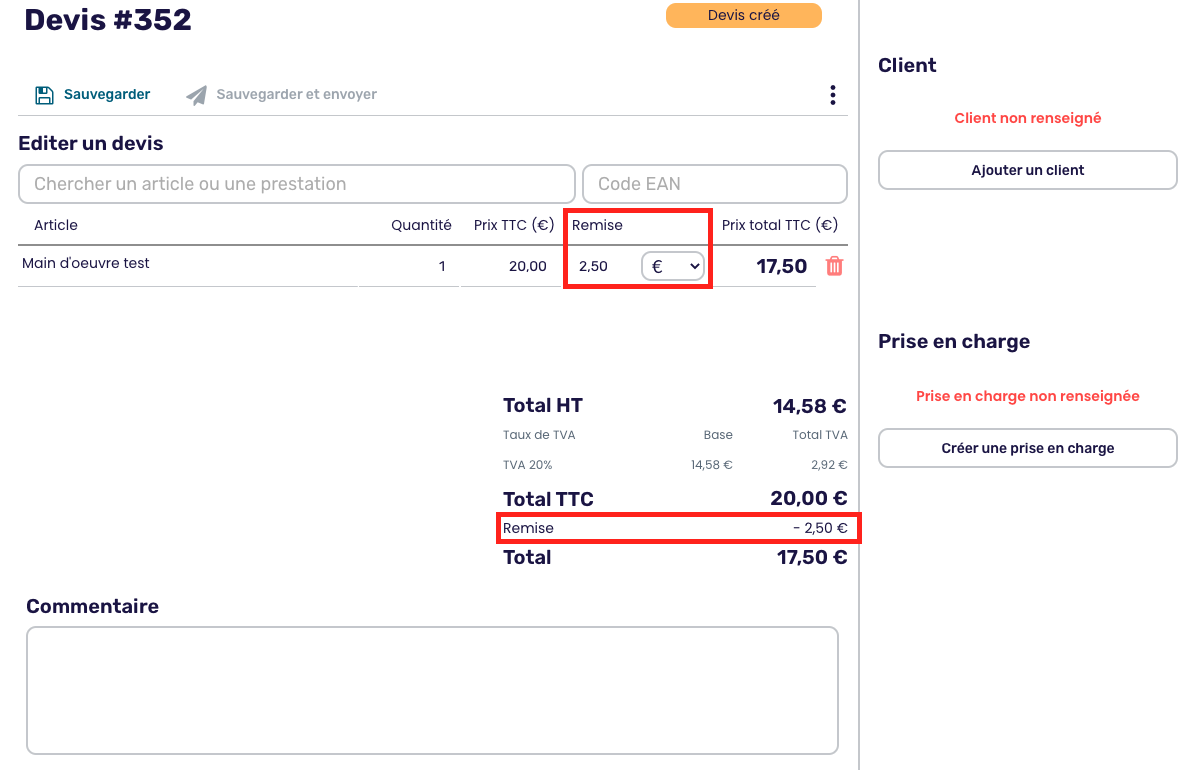Edit the Prix TTC 20,00 field
Screen dimensions: 1191x770
tap(510, 267)
